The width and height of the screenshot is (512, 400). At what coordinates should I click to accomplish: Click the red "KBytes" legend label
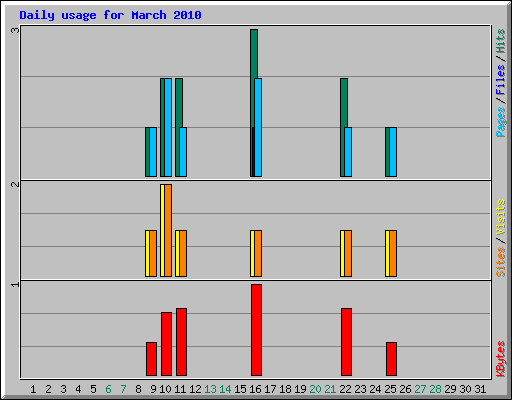(x=500, y=359)
